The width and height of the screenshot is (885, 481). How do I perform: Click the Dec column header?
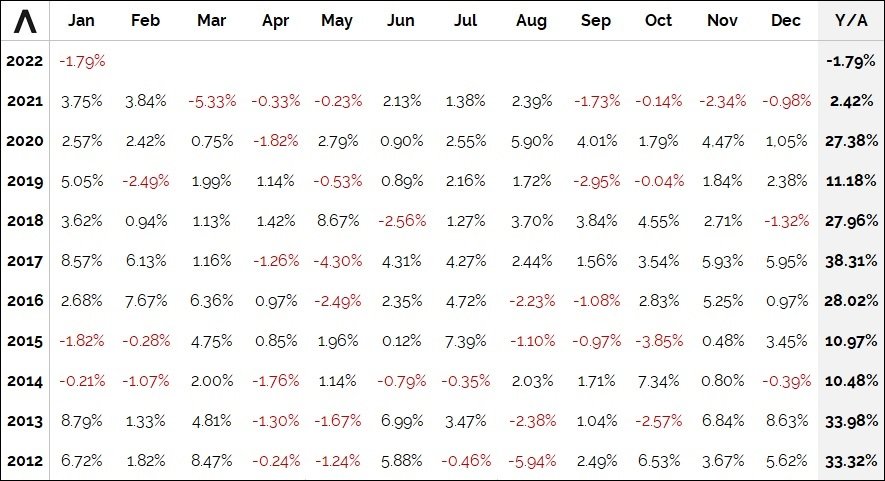point(786,21)
